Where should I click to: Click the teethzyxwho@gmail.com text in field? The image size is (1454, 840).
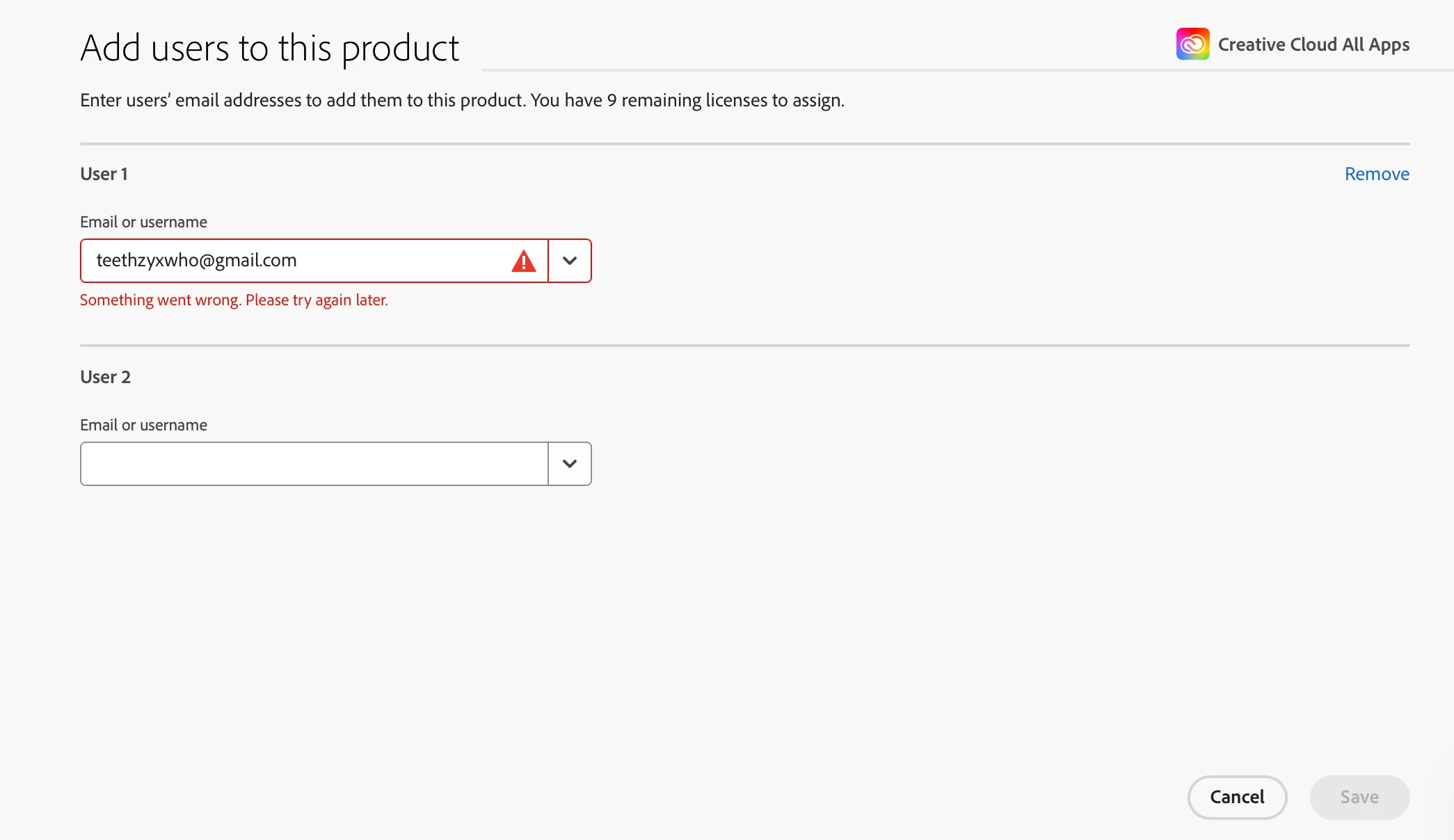[x=196, y=261]
